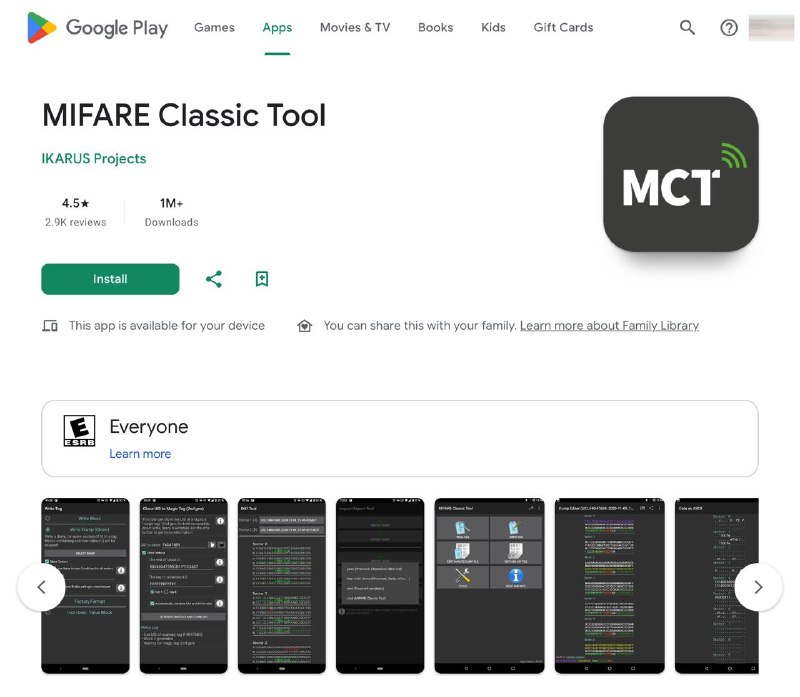Click the MIFARE Classic Tool title
This screenshot has height=697, width=800.
click(184, 115)
